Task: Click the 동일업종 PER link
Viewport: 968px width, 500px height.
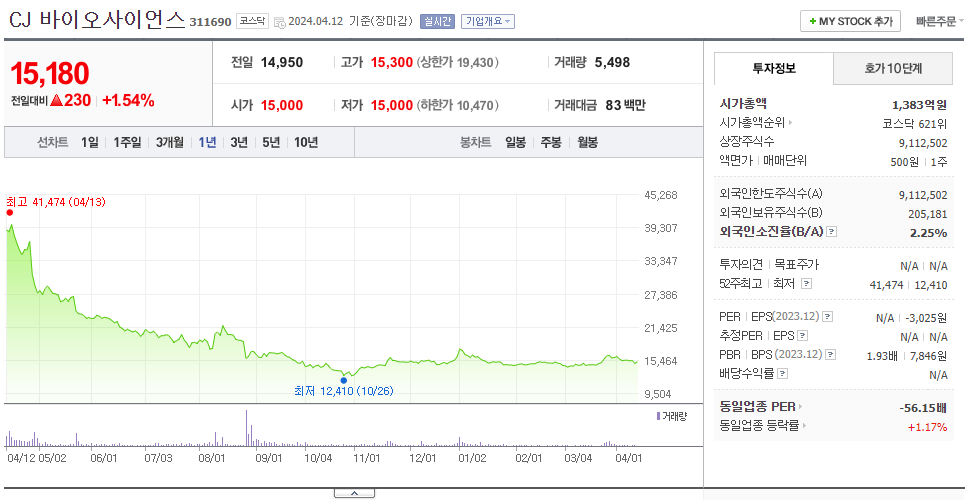Action: click(x=757, y=407)
